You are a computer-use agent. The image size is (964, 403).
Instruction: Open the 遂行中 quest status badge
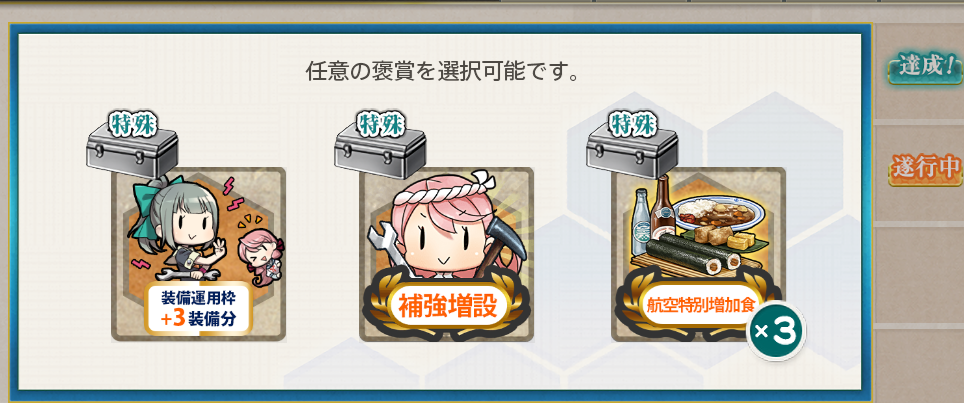pos(924,167)
